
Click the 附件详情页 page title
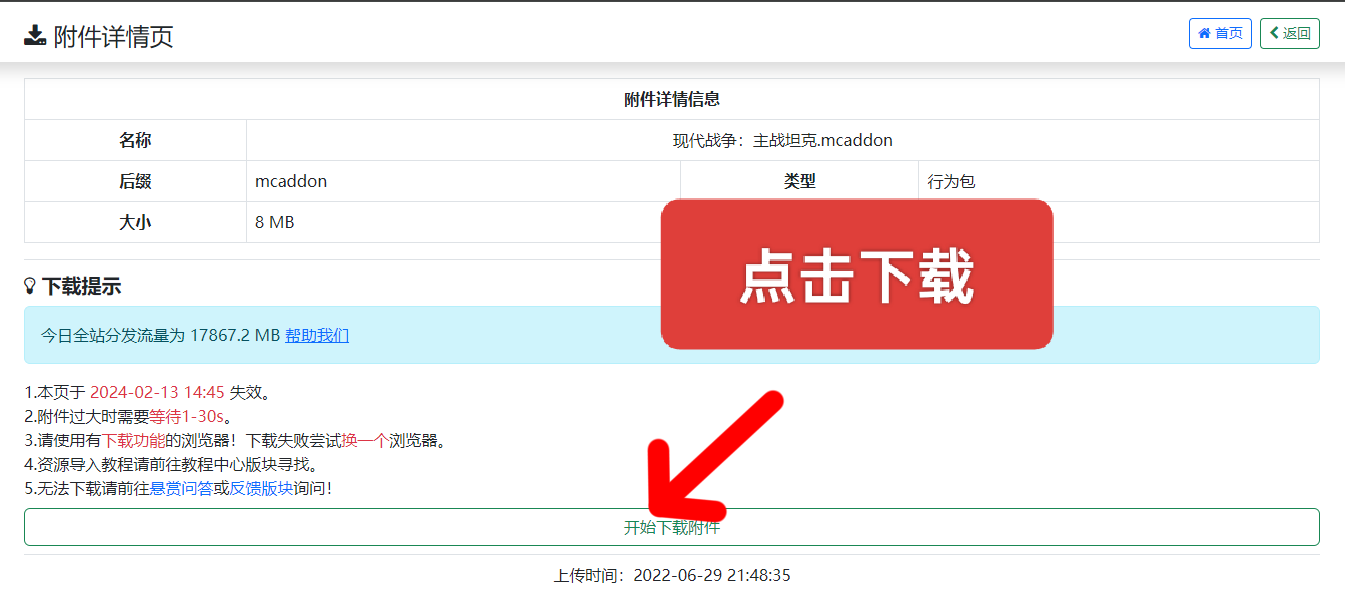pos(114,37)
